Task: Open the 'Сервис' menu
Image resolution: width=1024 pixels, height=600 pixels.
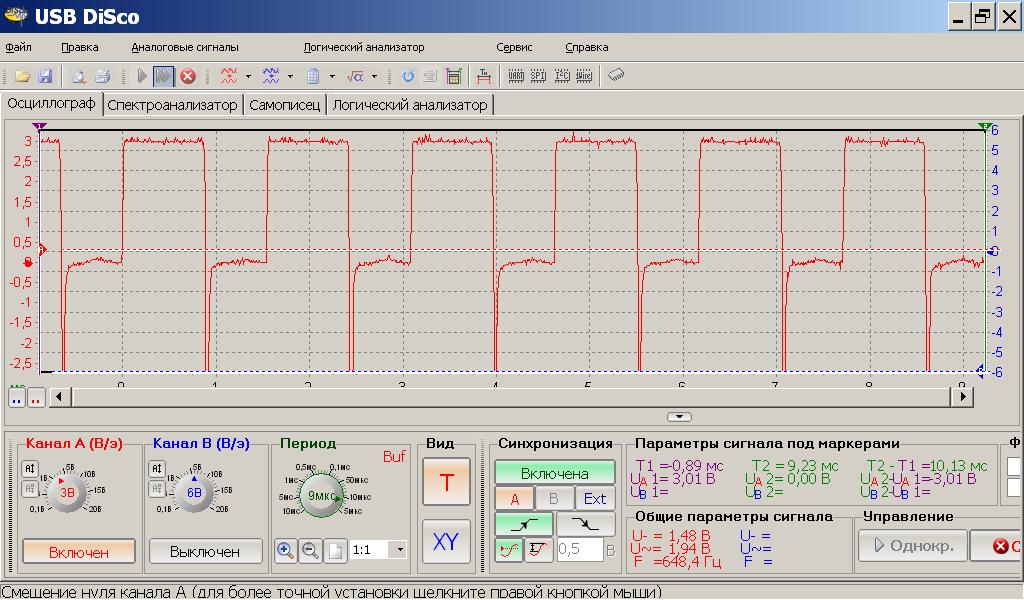Action: tap(514, 47)
